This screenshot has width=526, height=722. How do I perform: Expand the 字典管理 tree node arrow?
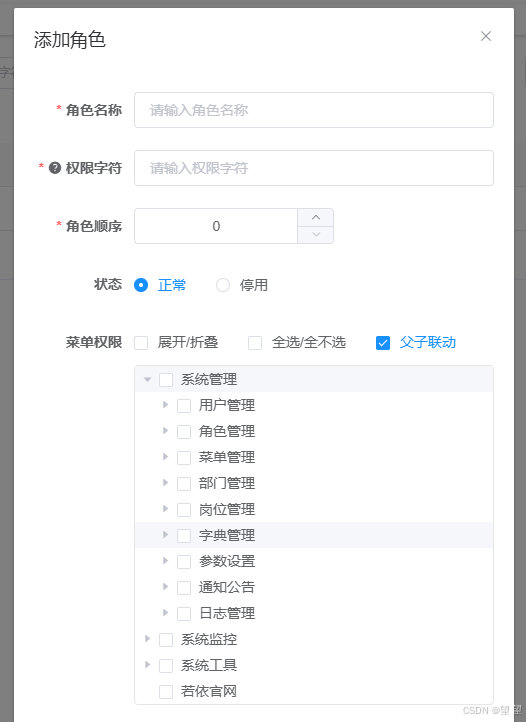[165, 535]
